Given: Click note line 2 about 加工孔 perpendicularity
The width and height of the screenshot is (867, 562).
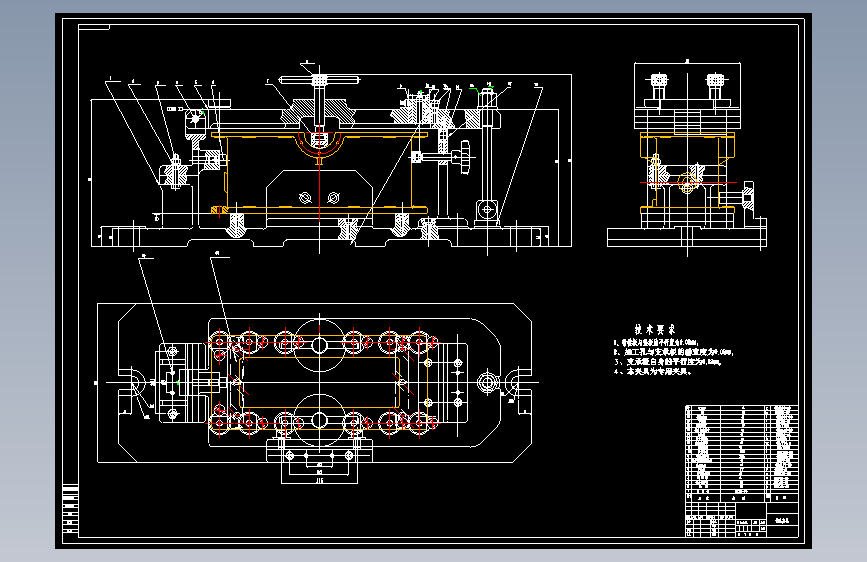Looking at the screenshot, I should click(x=673, y=352).
